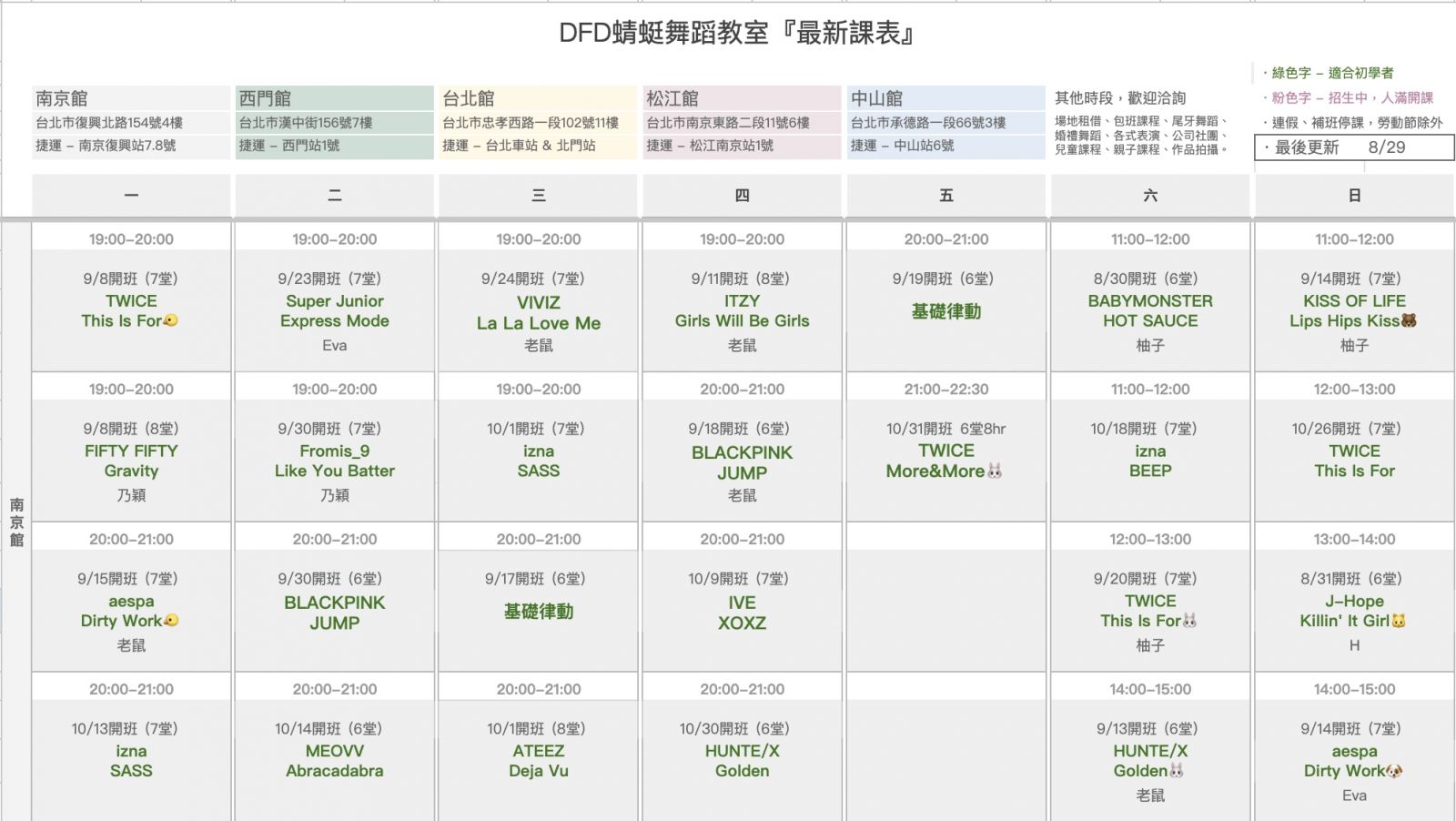Image resolution: width=1456 pixels, height=821 pixels.
Task: Click the 六 (Saturday) column header
Action: click(x=1150, y=196)
